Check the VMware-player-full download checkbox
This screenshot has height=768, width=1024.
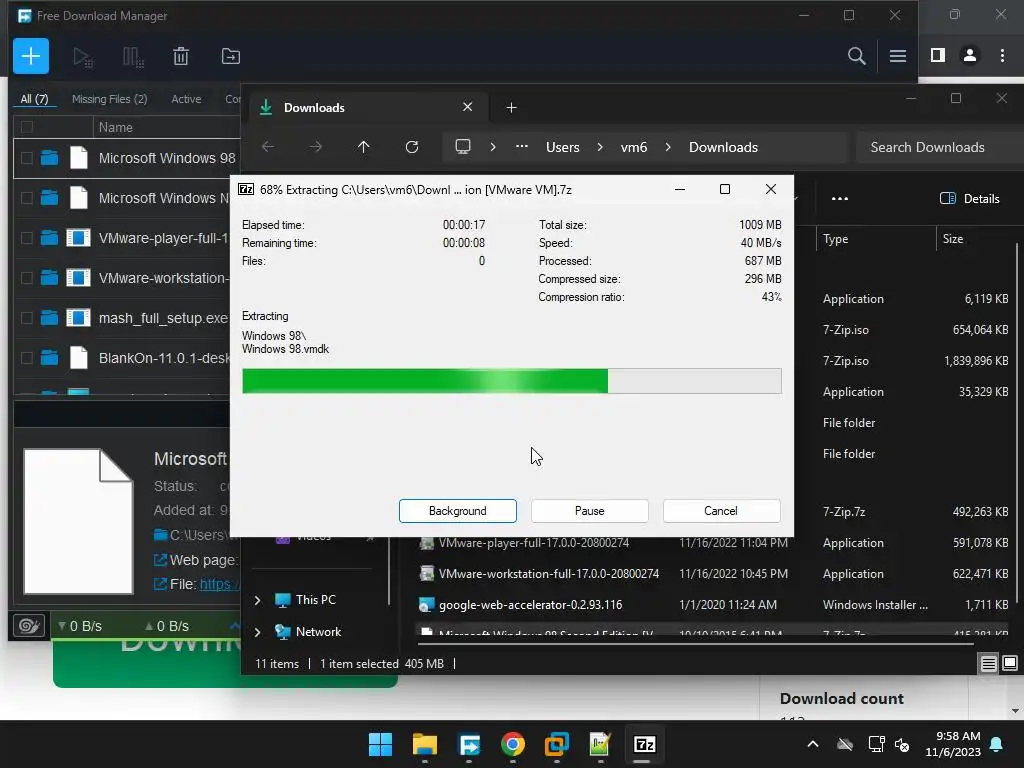pyautogui.click(x=27, y=238)
